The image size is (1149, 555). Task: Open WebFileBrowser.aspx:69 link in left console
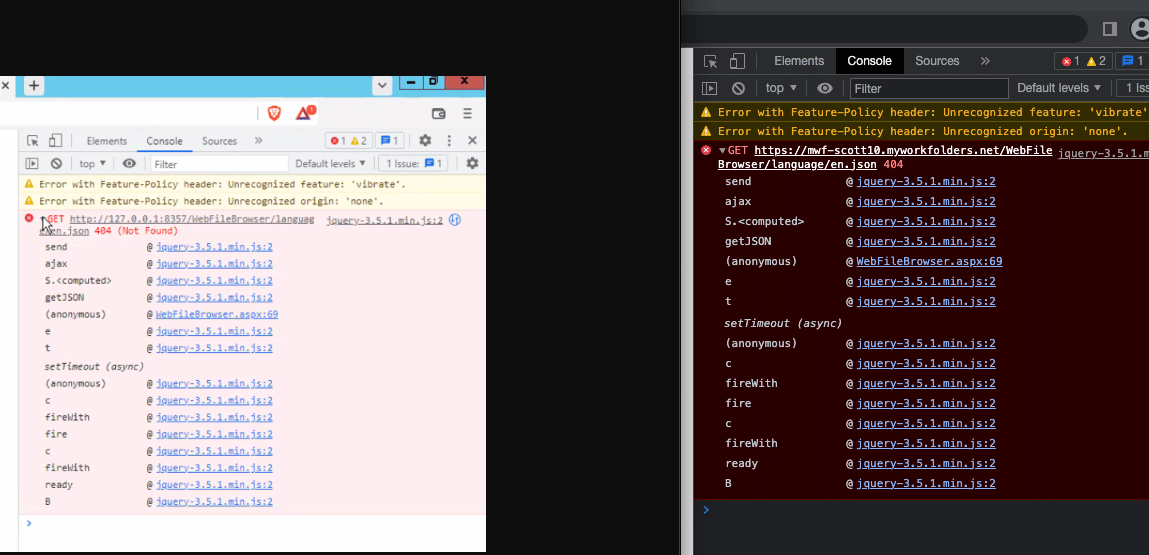pos(217,314)
